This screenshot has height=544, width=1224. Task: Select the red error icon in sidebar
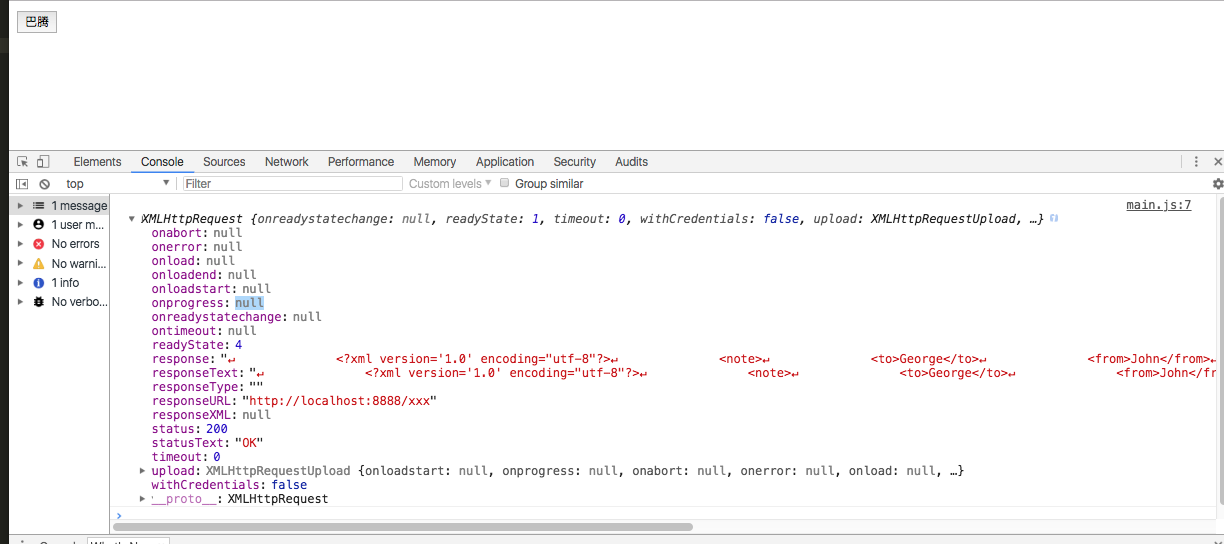tap(39, 244)
